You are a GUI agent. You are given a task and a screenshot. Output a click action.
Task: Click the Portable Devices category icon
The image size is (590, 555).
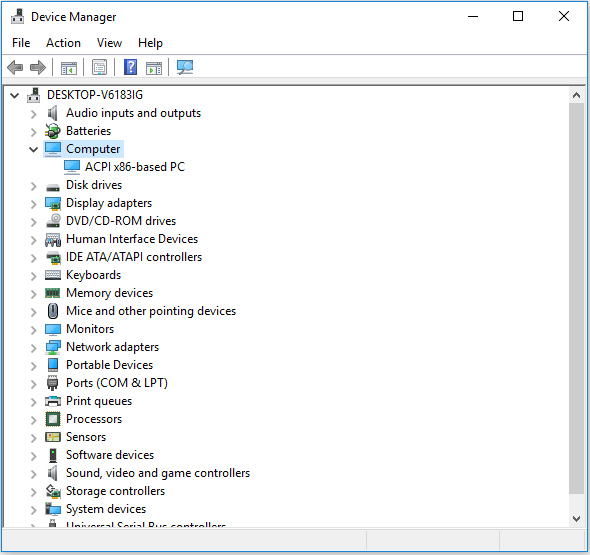point(53,365)
